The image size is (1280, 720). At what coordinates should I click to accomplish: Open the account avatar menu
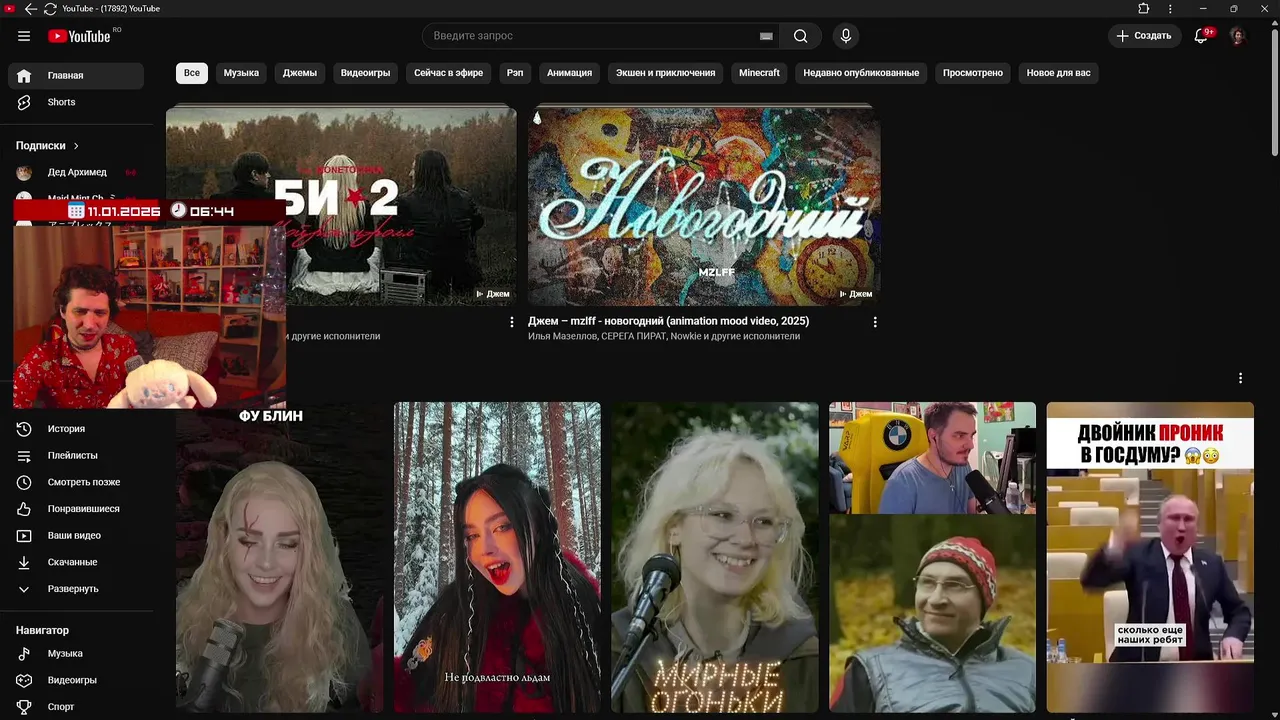(x=1238, y=36)
